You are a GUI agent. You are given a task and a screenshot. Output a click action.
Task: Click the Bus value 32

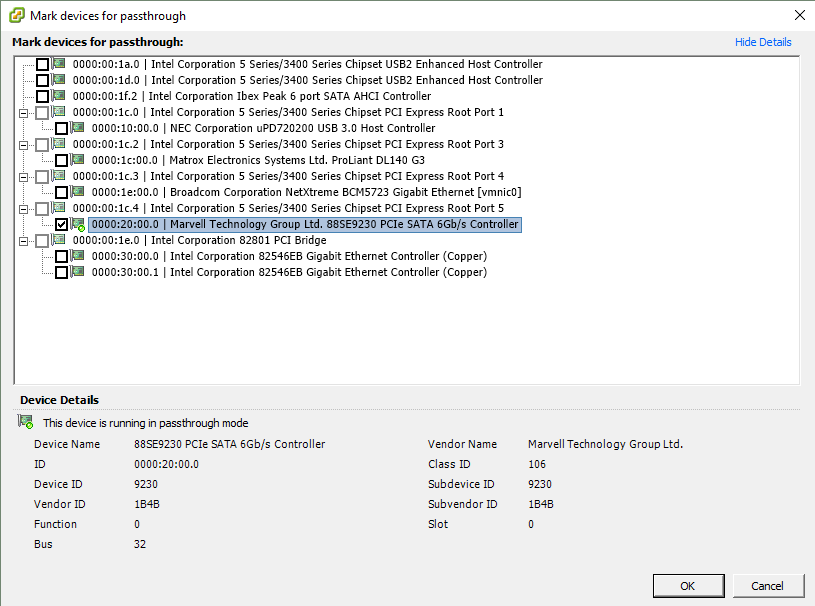click(x=140, y=544)
